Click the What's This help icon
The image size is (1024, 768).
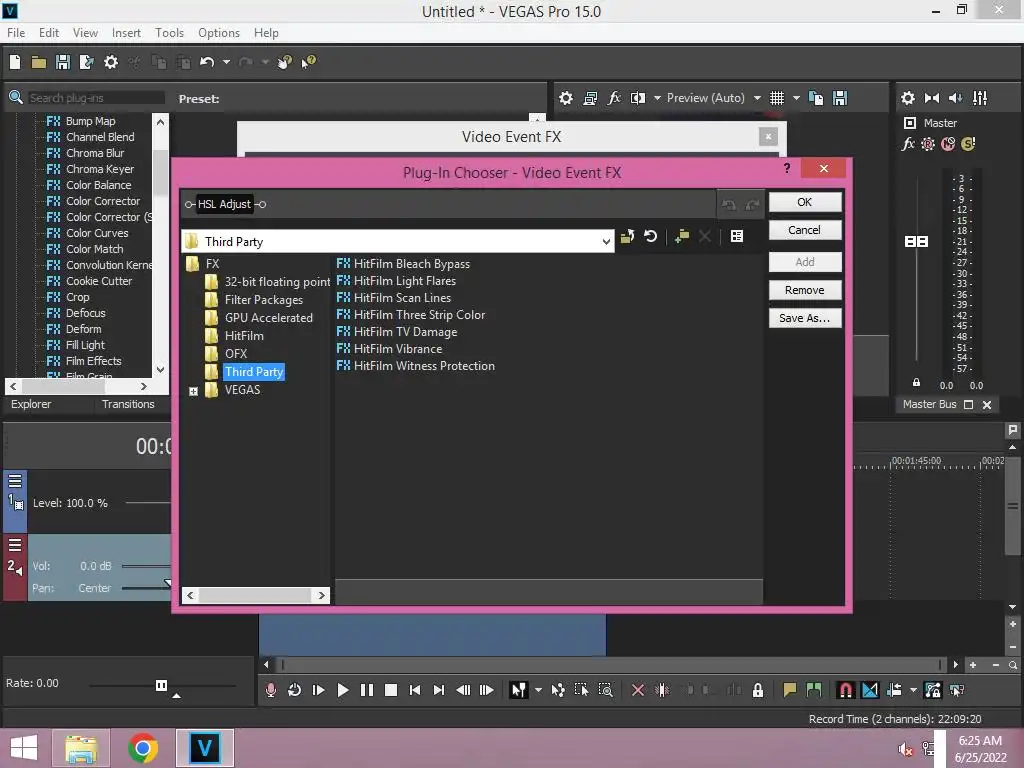tap(308, 62)
